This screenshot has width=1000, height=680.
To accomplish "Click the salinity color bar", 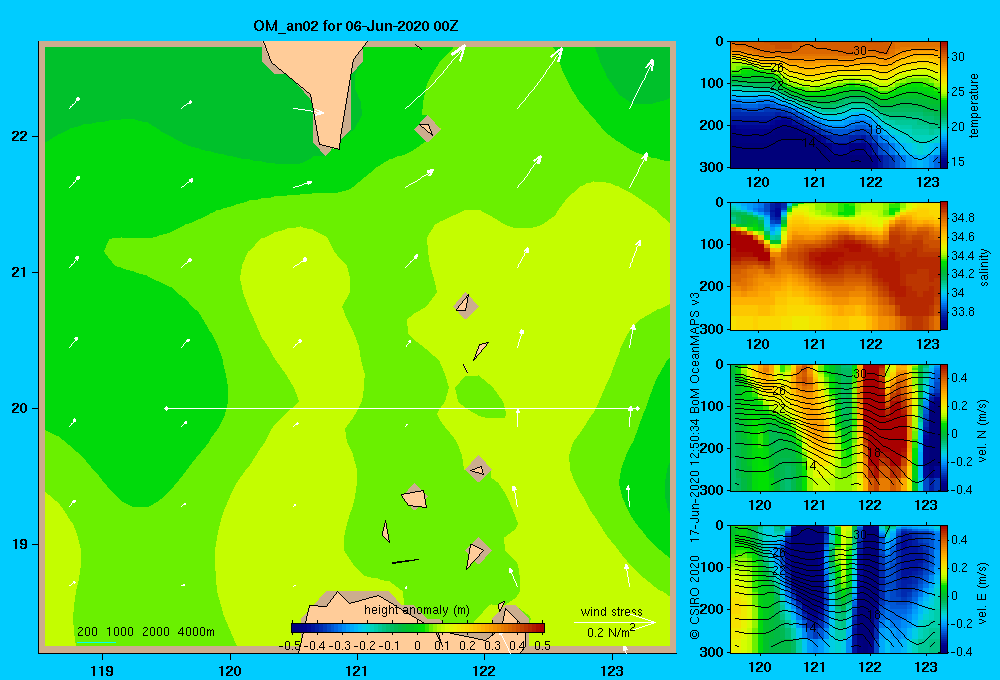I will pyautogui.click(x=944, y=266).
